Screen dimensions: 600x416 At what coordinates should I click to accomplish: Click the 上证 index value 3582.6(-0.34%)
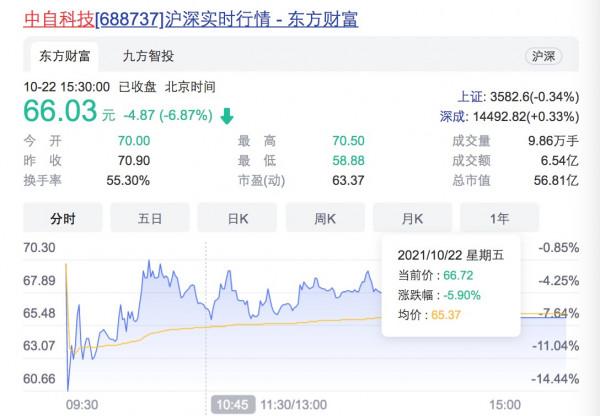click(535, 97)
